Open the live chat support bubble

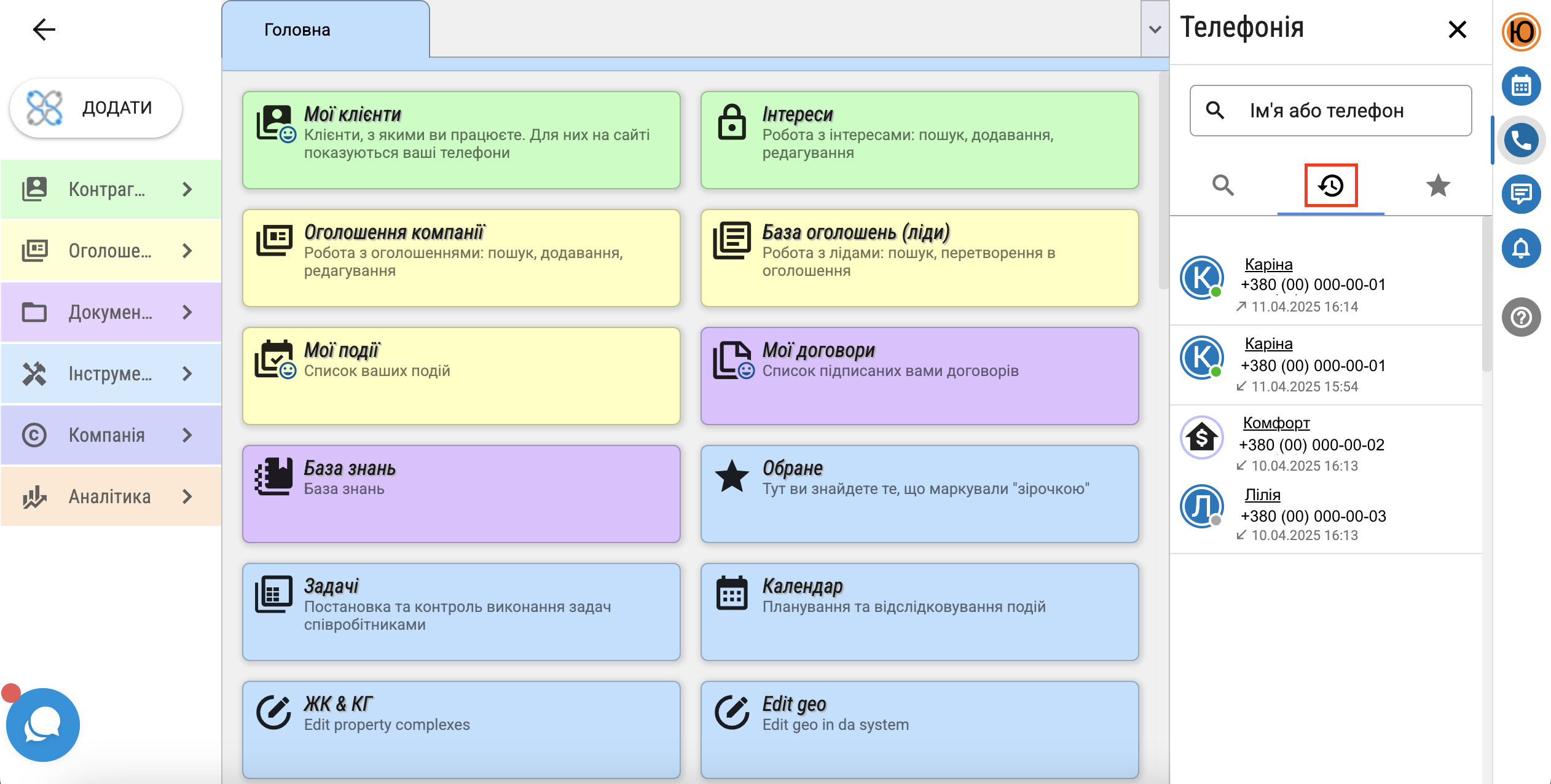43,725
